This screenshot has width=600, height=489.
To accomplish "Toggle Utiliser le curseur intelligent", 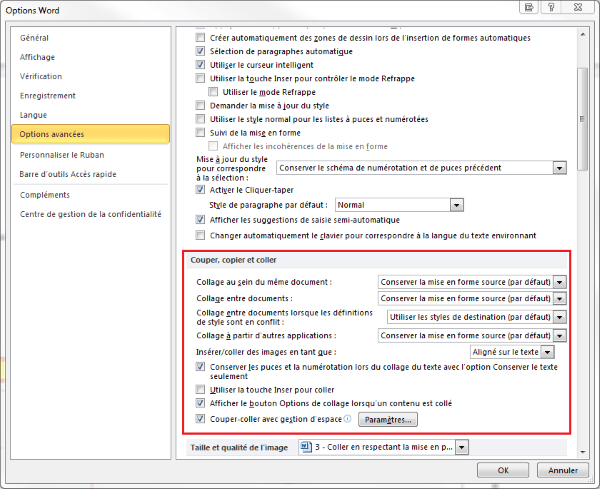I will click(x=200, y=65).
